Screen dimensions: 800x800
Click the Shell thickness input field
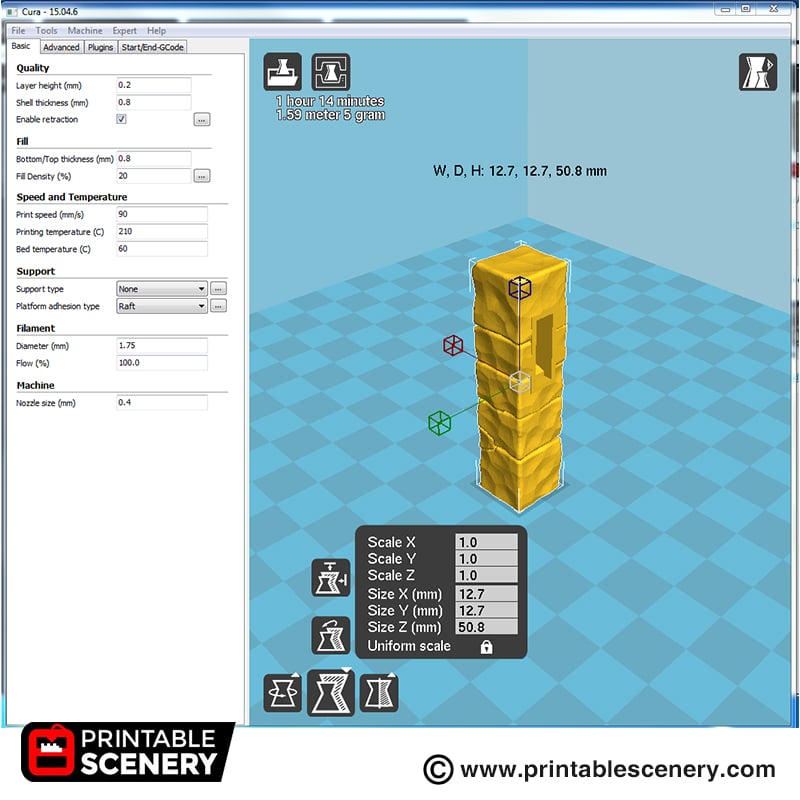click(154, 103)
